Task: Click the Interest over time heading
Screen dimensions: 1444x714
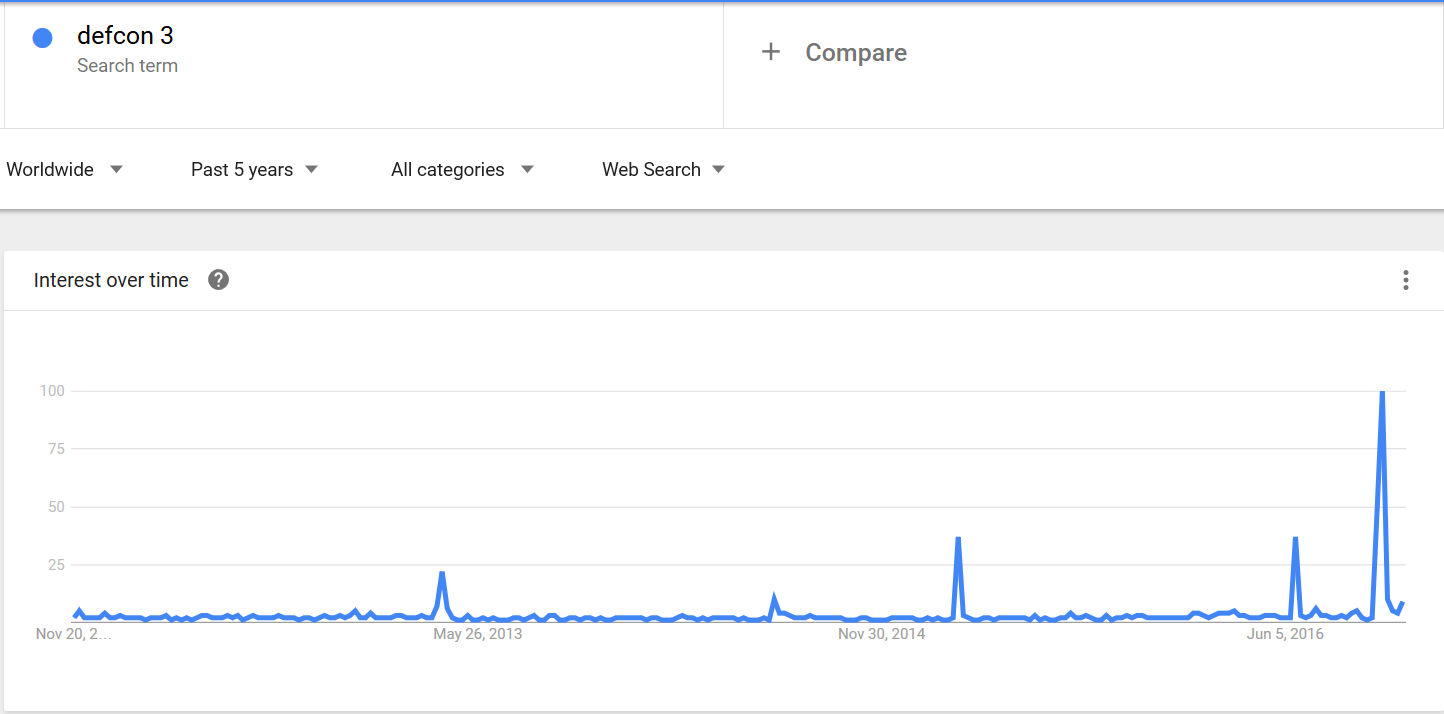Action: coord(111,280)
